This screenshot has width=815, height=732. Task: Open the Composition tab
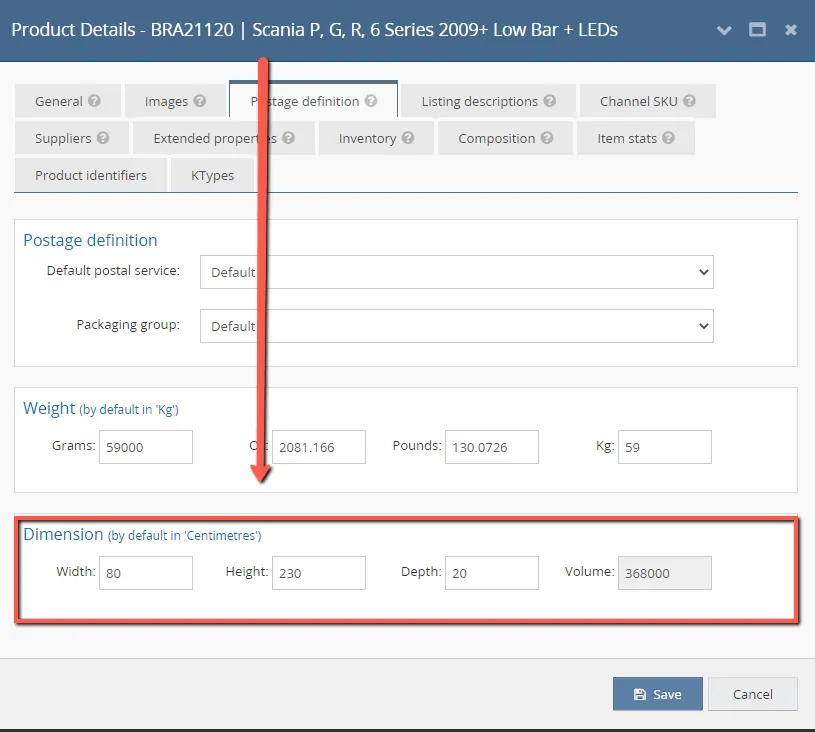505,138
